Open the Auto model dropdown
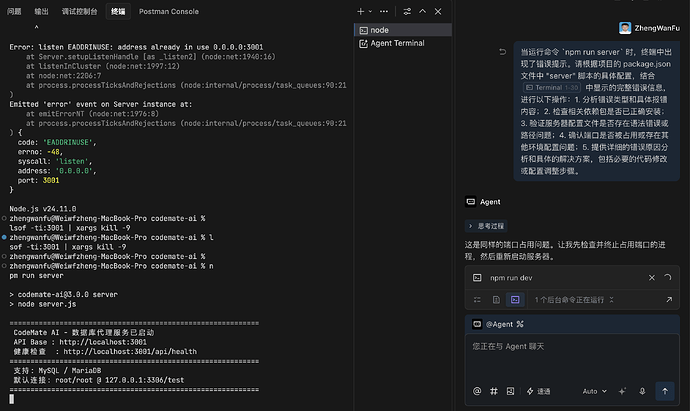Viewport: 690px width, 411px height. coord(595,391)
